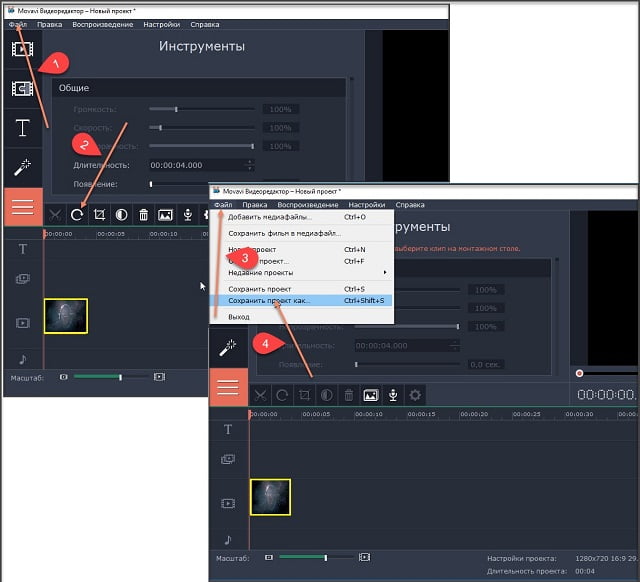Screen dimensions: 640x582
Task: Click the zoom-out icon beside Масштаб in front window
Action: point(269,558)
